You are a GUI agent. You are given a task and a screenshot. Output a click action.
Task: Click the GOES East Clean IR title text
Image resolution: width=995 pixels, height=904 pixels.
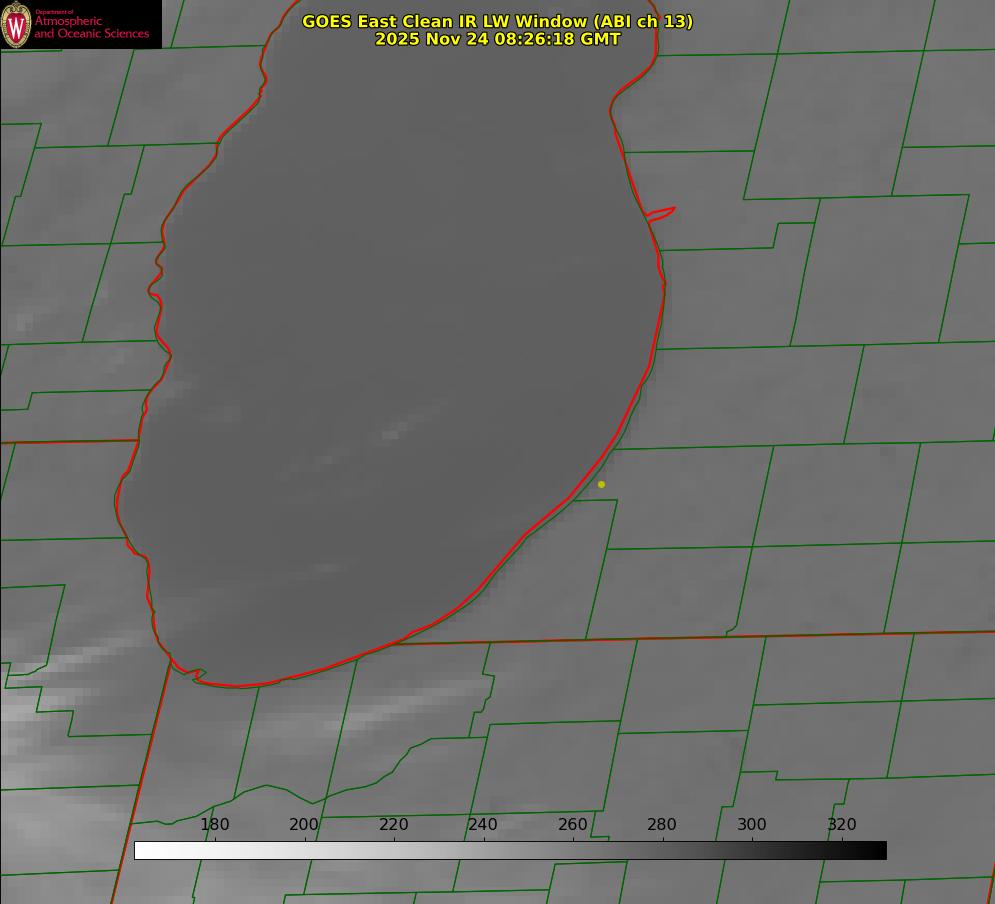click(497, 21)
